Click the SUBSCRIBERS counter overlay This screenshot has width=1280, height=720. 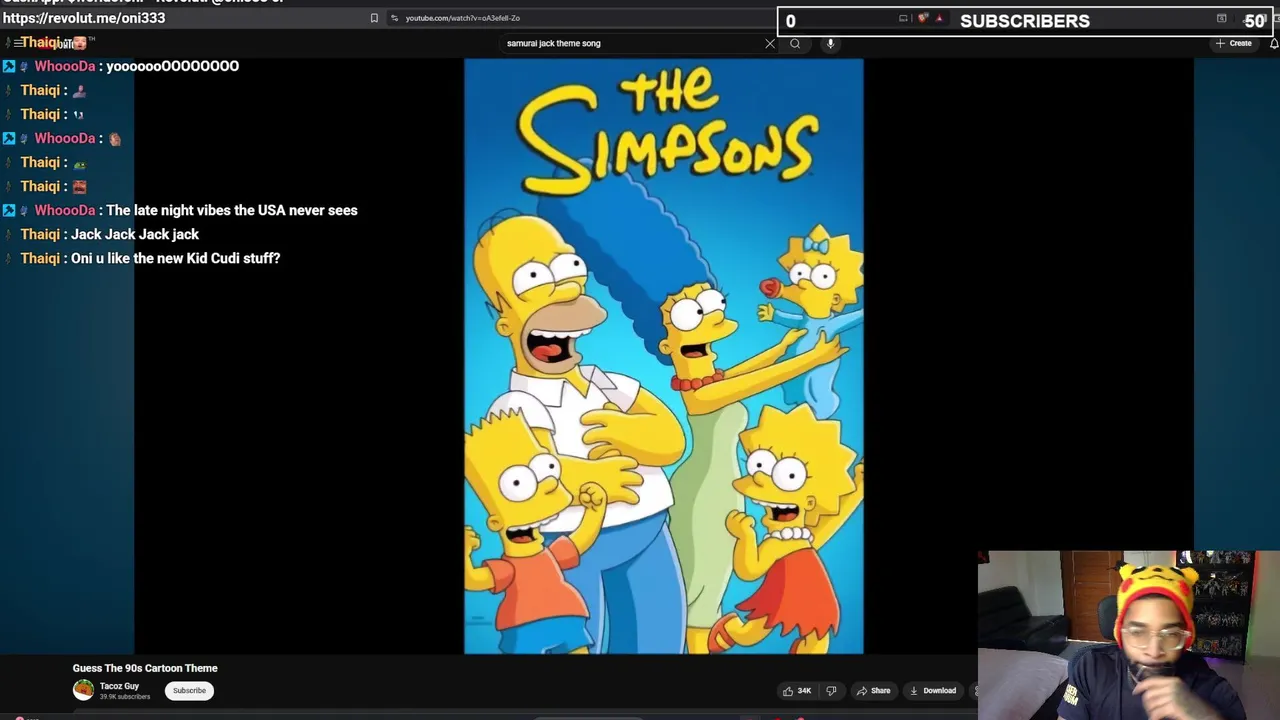pos(1024,21)
